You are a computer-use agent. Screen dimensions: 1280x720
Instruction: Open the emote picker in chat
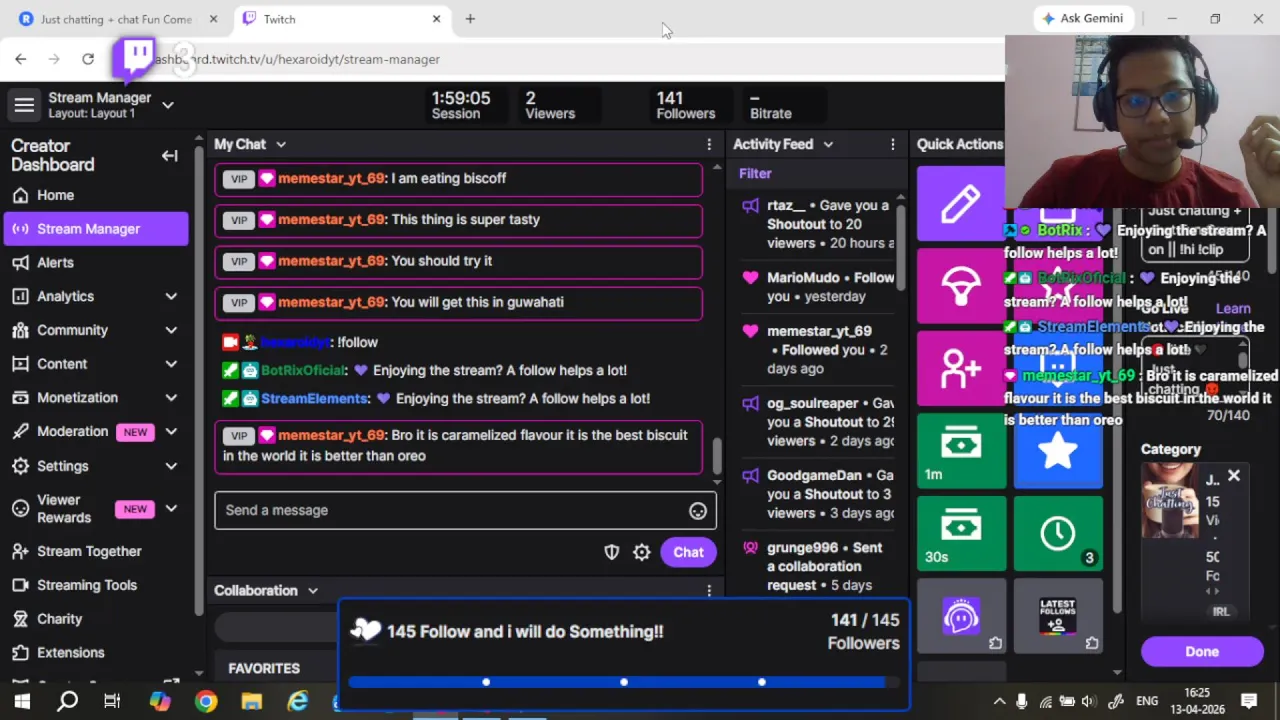(x=698, y=511)
